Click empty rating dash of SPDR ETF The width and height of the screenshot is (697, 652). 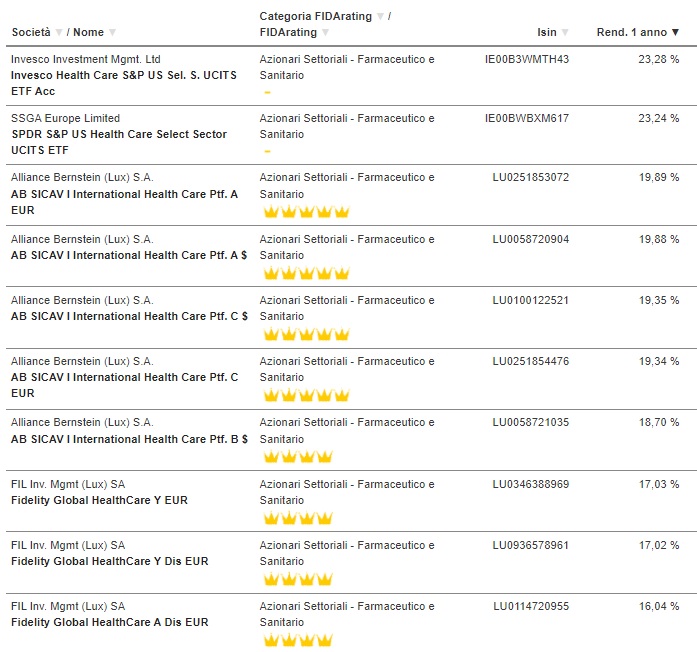tap(267, 151)
